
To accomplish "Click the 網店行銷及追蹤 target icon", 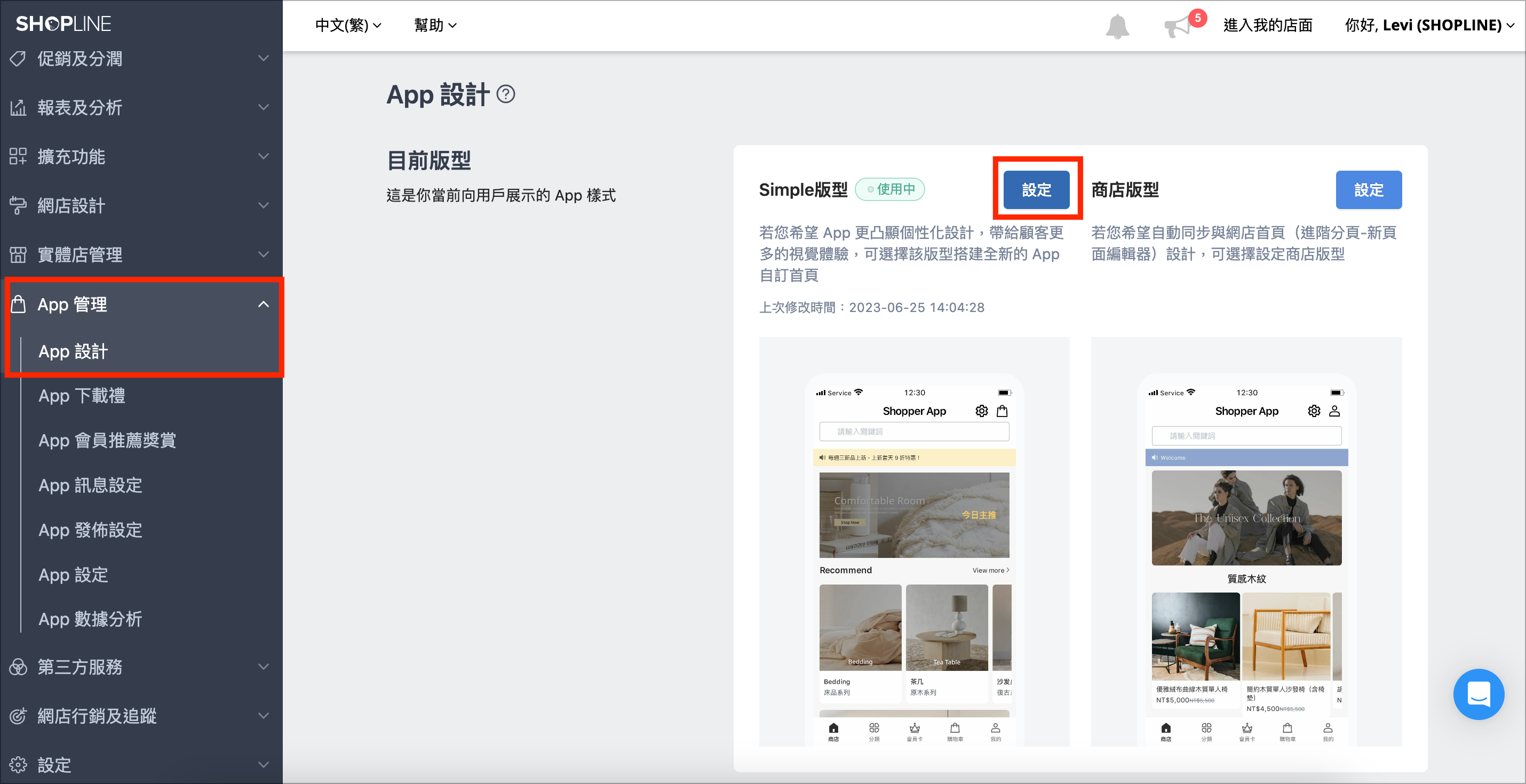I will pos(18,716).
